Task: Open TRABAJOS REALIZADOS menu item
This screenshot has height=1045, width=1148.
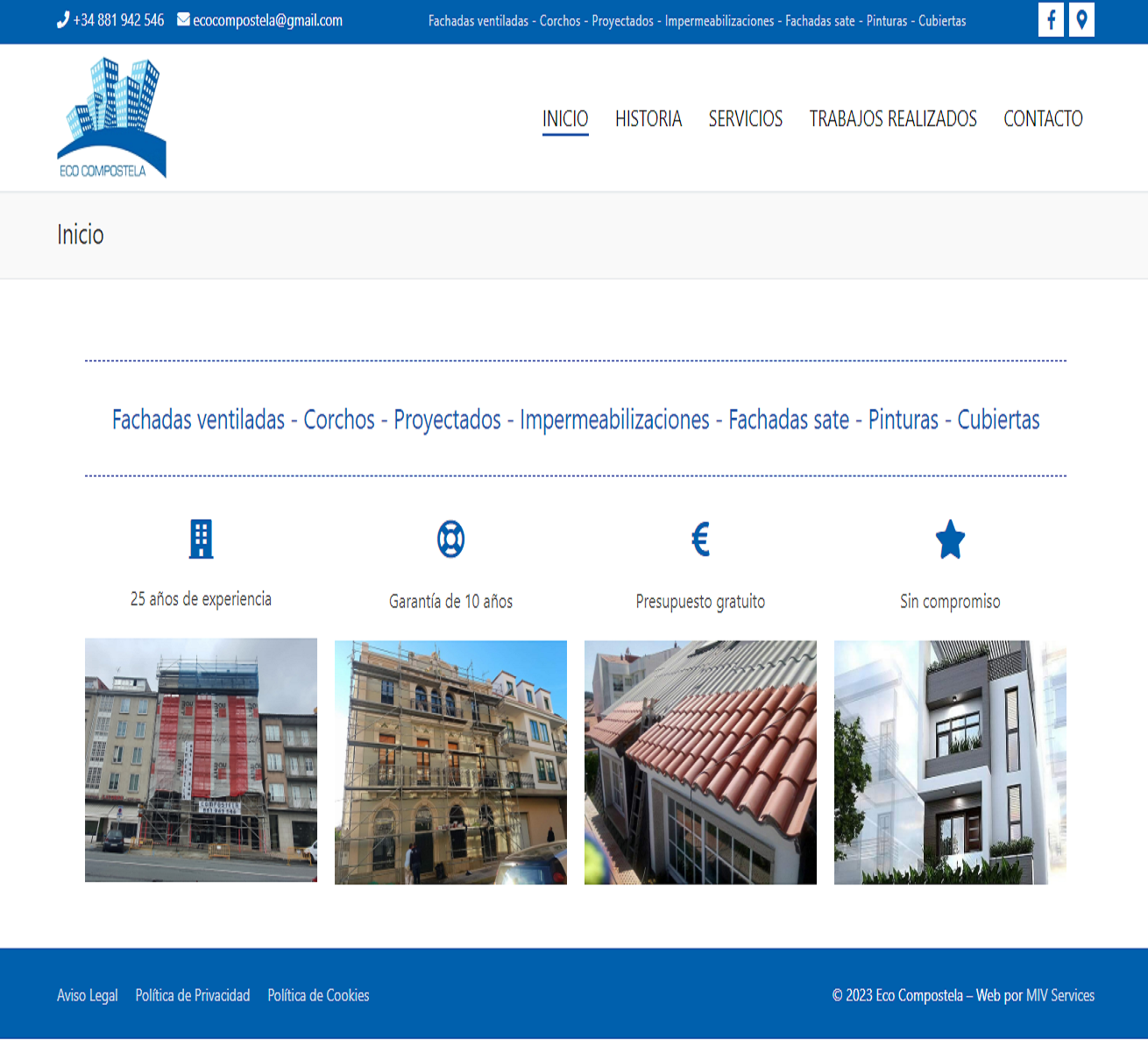Action: (893, 118)
